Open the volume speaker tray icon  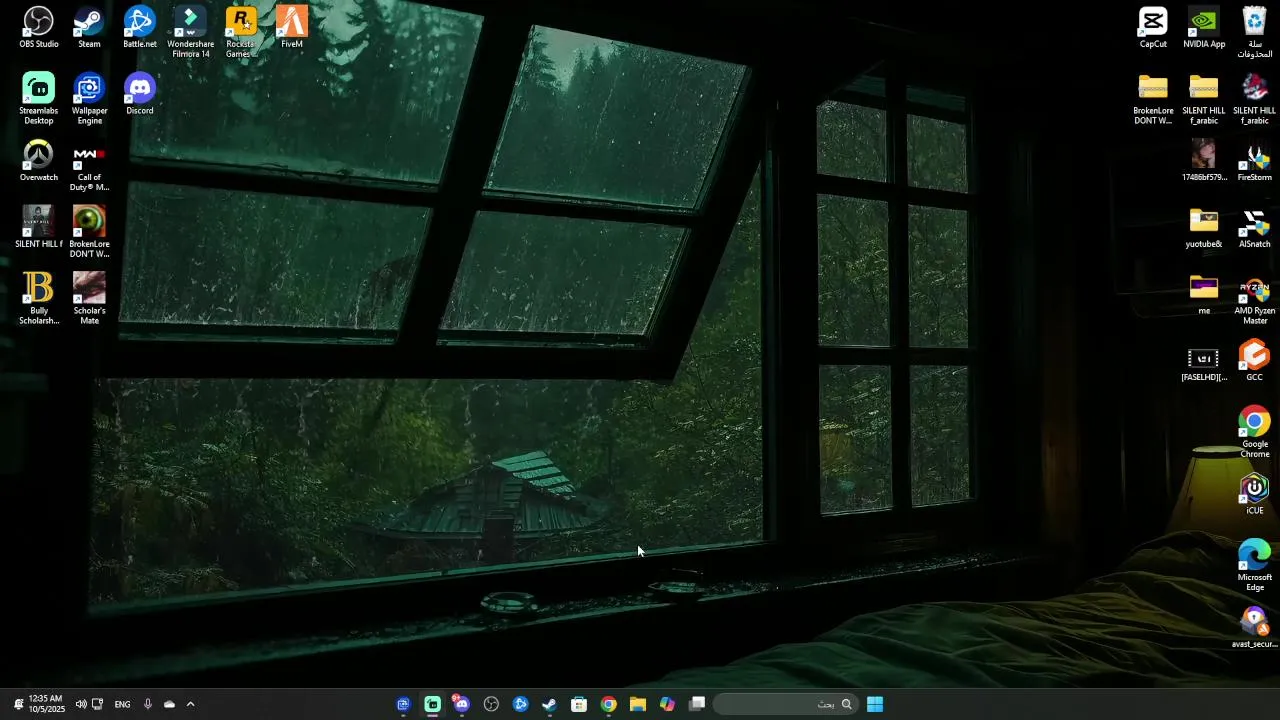click(81, 704)
